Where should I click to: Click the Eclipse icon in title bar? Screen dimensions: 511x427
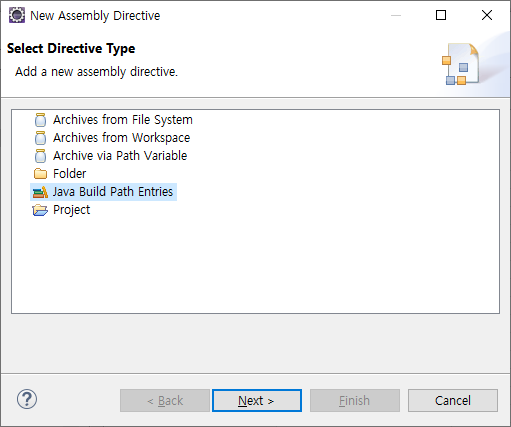[x=17, y=15]
